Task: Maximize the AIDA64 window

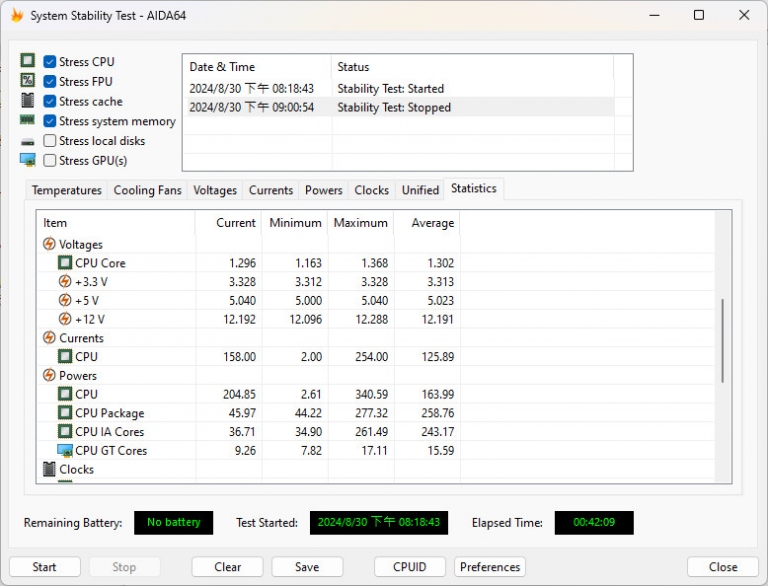Action: [x=699, y=15]
